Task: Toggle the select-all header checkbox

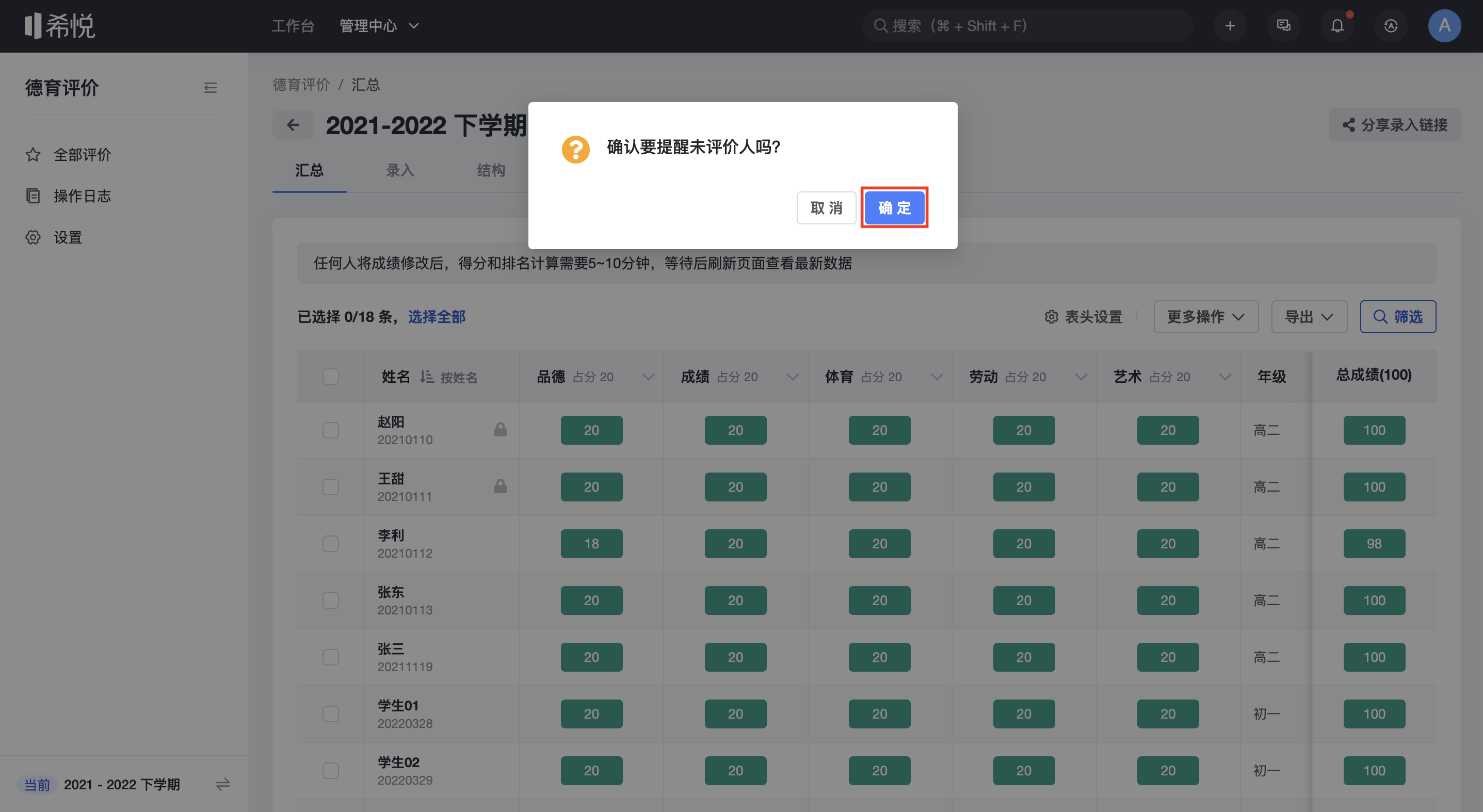Action: pos(330,377)
